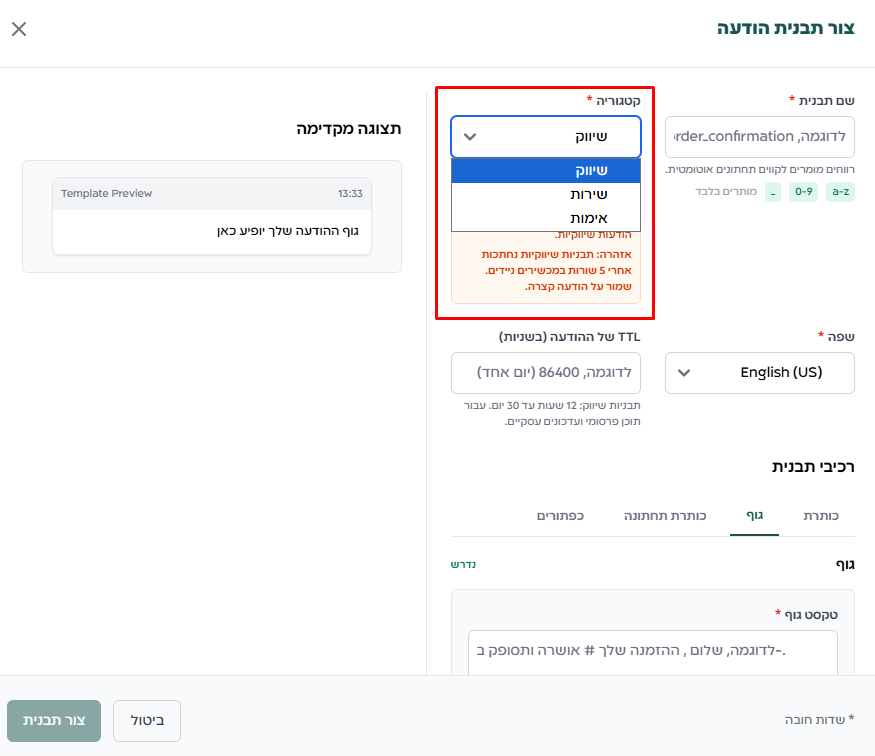The height and width of the screenshot is (756, 875).
Task: Focus the message TTL seconds input field
Action: click(x=545, y=372)
